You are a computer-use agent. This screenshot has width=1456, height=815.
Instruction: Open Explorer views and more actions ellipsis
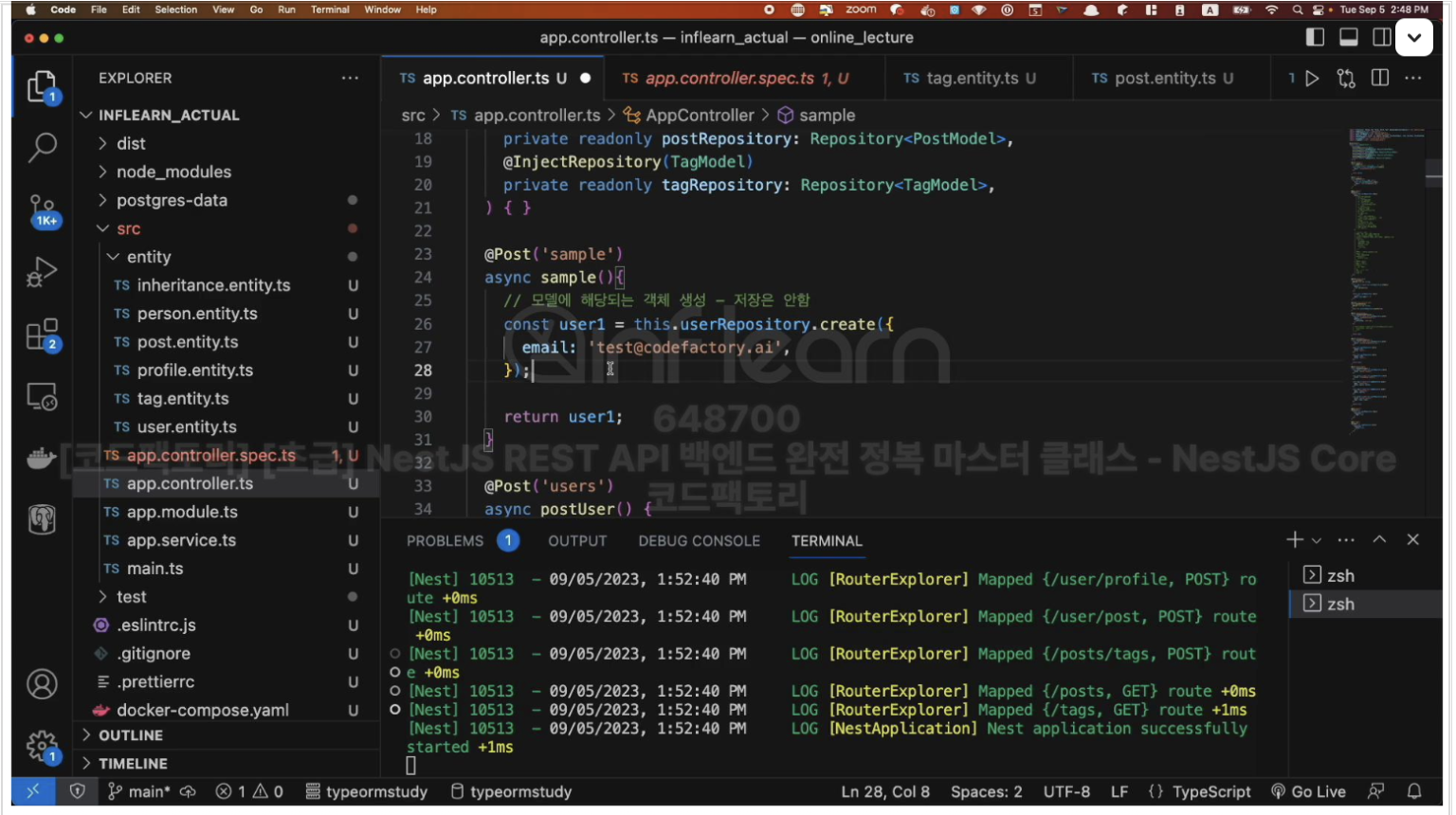tap(350, 79)
